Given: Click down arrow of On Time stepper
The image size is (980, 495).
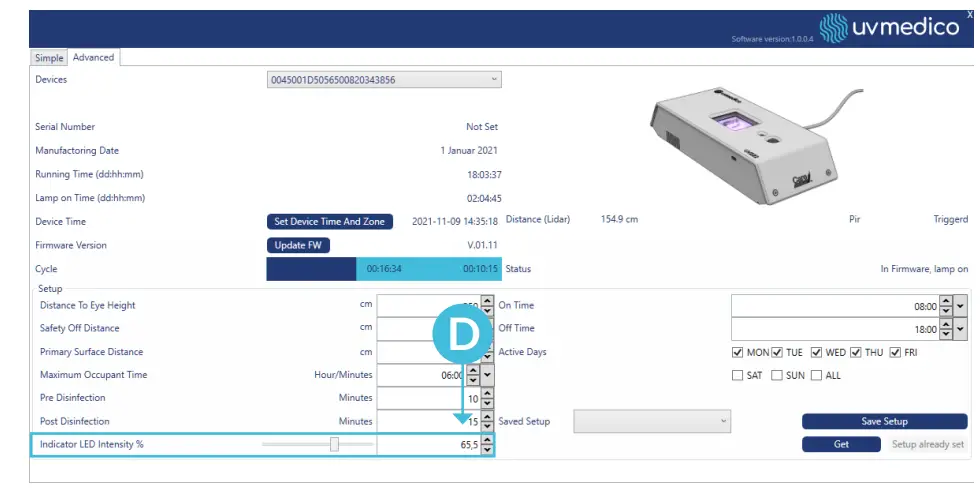Looking at the screenshot, I should pyautogui.click(x=946, y=311).
